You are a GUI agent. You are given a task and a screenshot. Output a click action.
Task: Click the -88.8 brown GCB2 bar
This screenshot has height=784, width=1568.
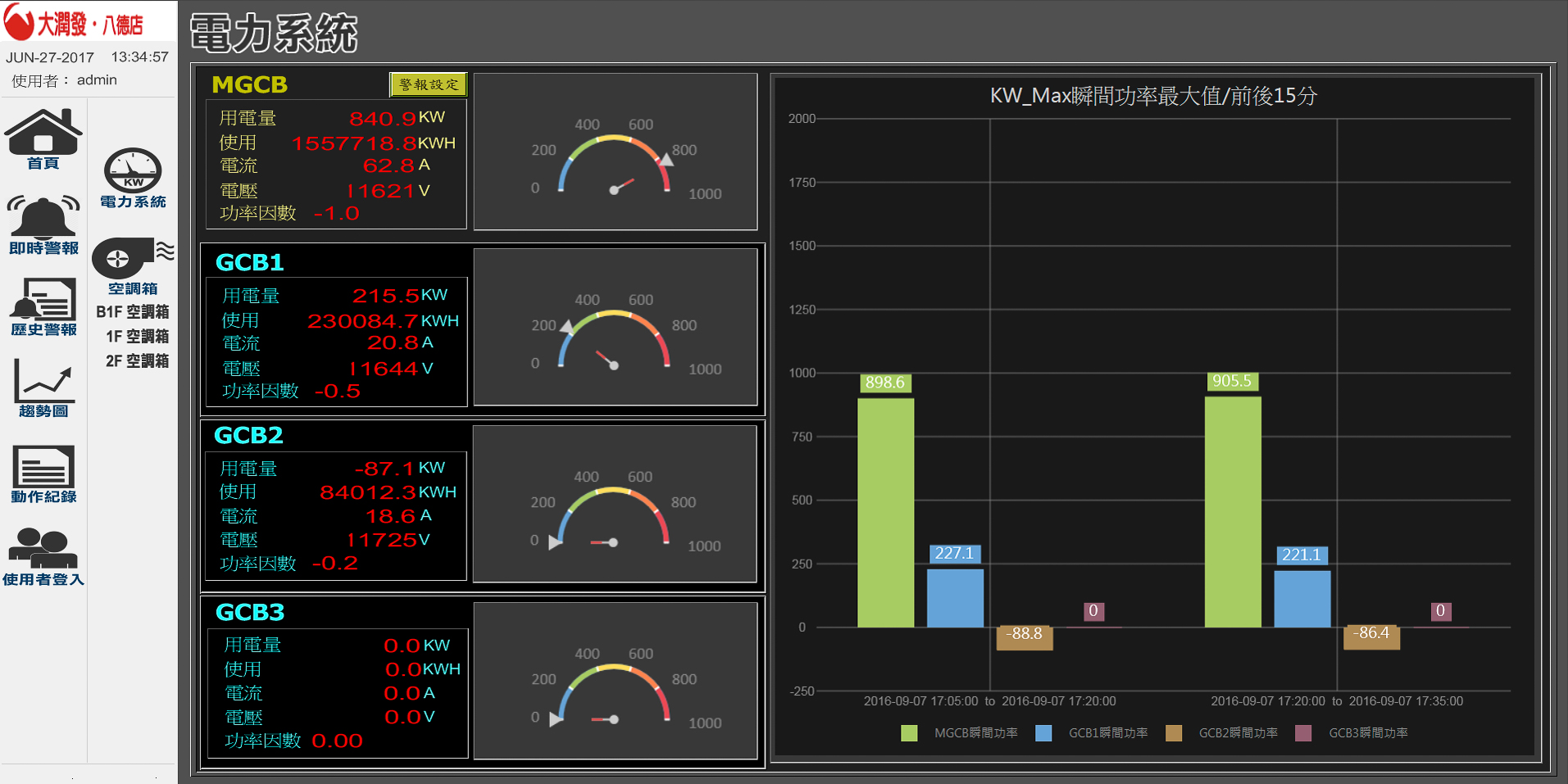(1025, 639)
